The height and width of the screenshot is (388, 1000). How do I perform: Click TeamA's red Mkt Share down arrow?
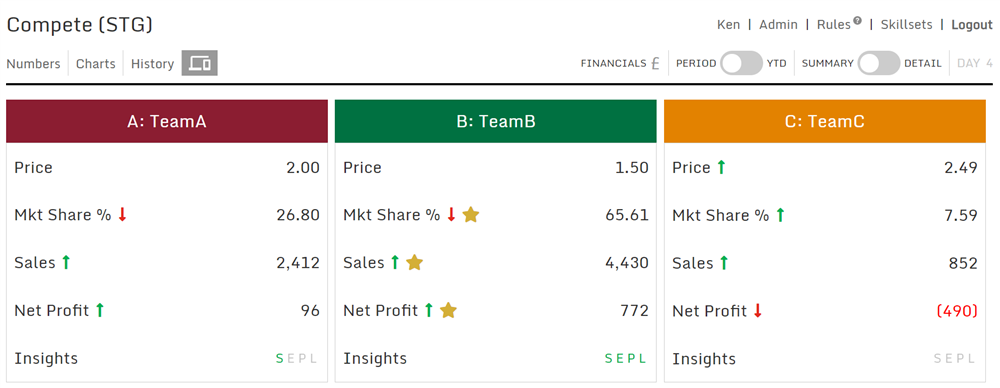[122, 215]
